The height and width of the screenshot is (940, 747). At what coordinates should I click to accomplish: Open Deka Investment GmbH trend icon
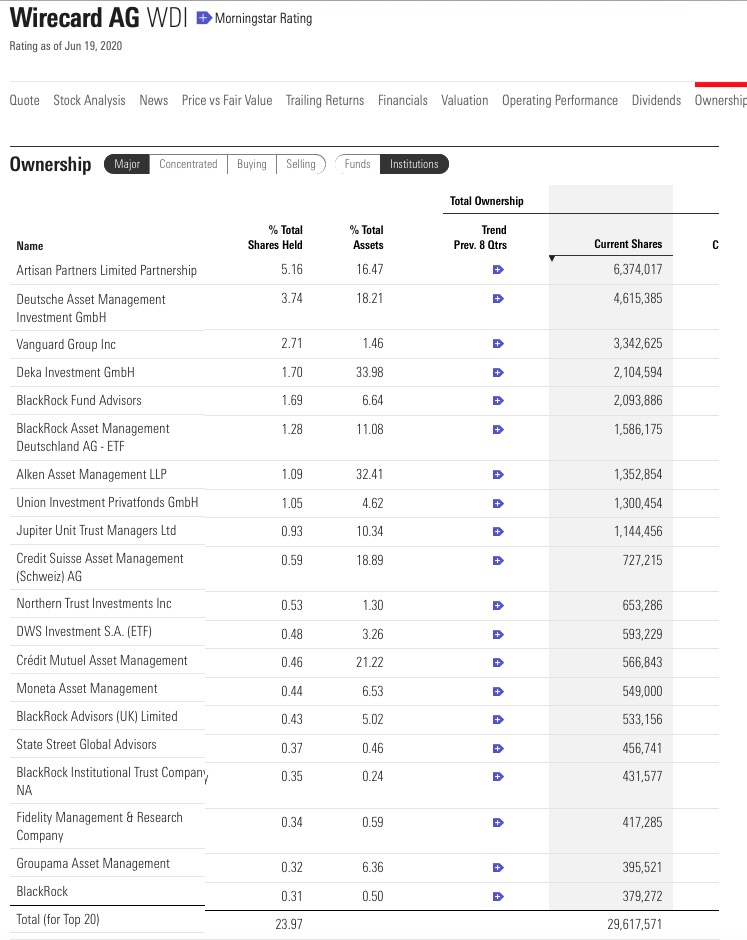(x=498, y=372)
